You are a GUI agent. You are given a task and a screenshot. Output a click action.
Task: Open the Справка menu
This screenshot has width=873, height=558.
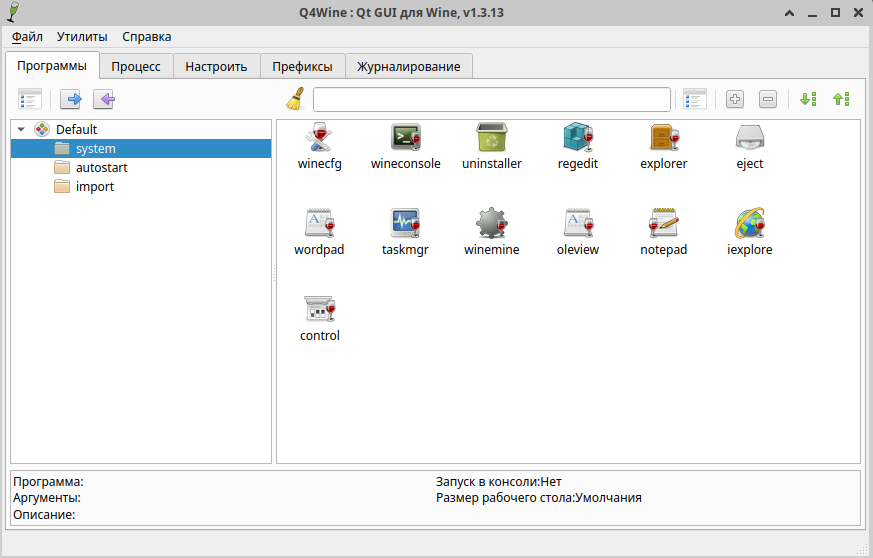coord(146,37)
